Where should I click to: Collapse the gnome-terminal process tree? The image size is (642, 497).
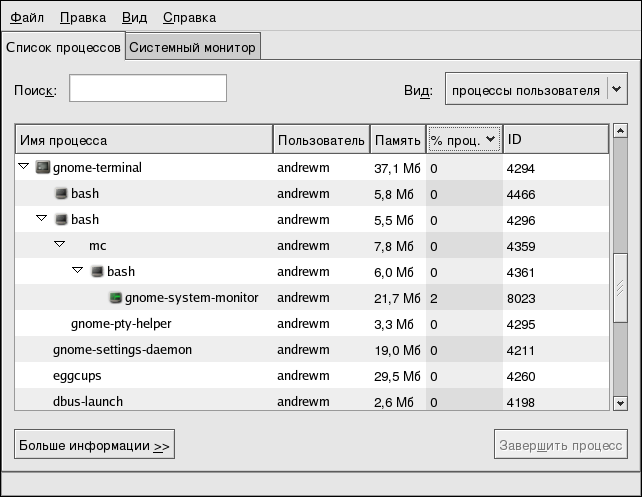click(23, 168)
